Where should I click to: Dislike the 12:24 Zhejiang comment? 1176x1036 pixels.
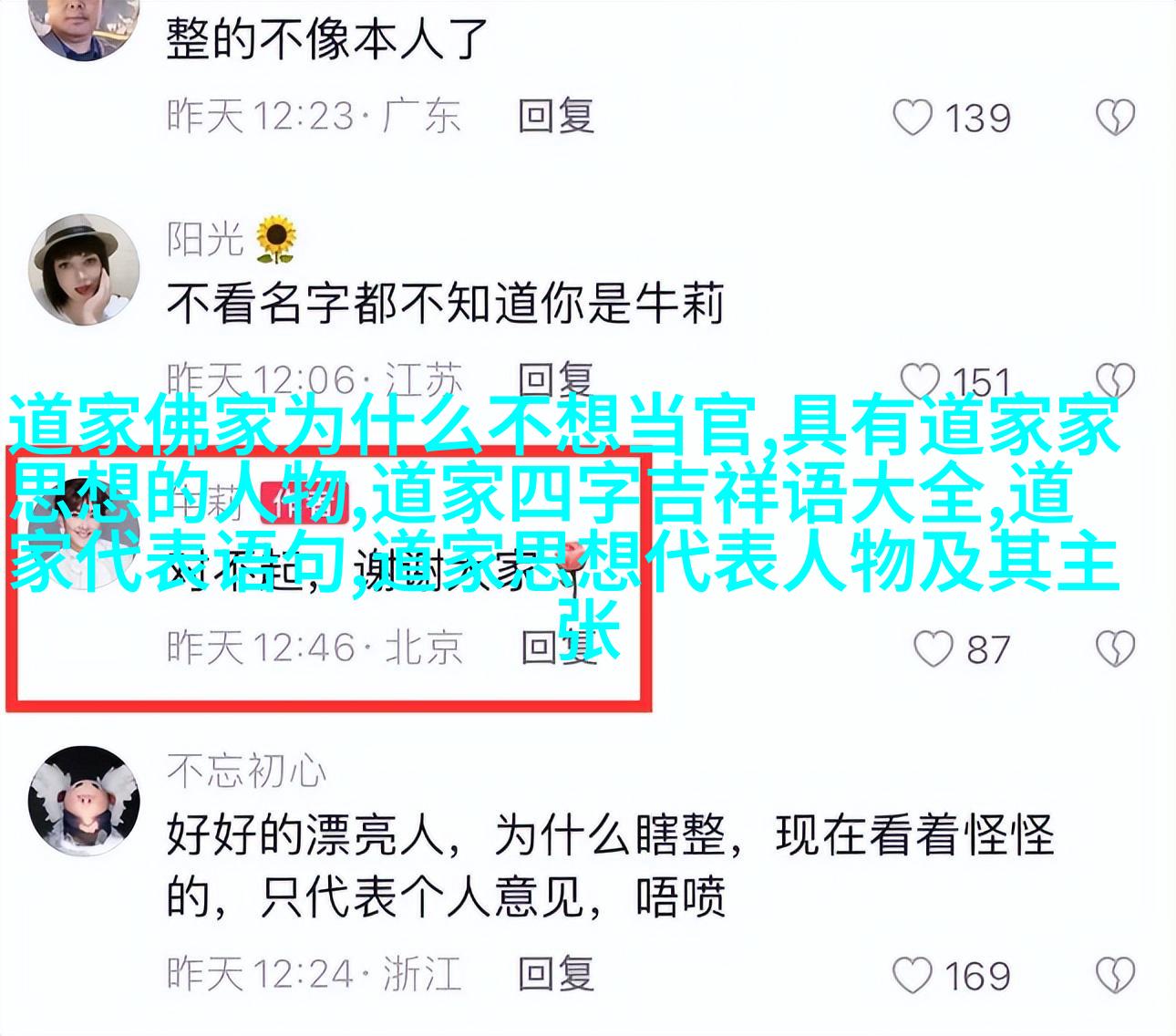coord(1115,975)
